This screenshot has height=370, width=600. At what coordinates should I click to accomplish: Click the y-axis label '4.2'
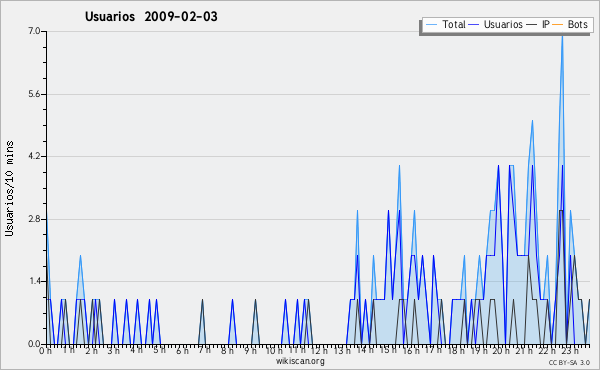tap(34, 156)
